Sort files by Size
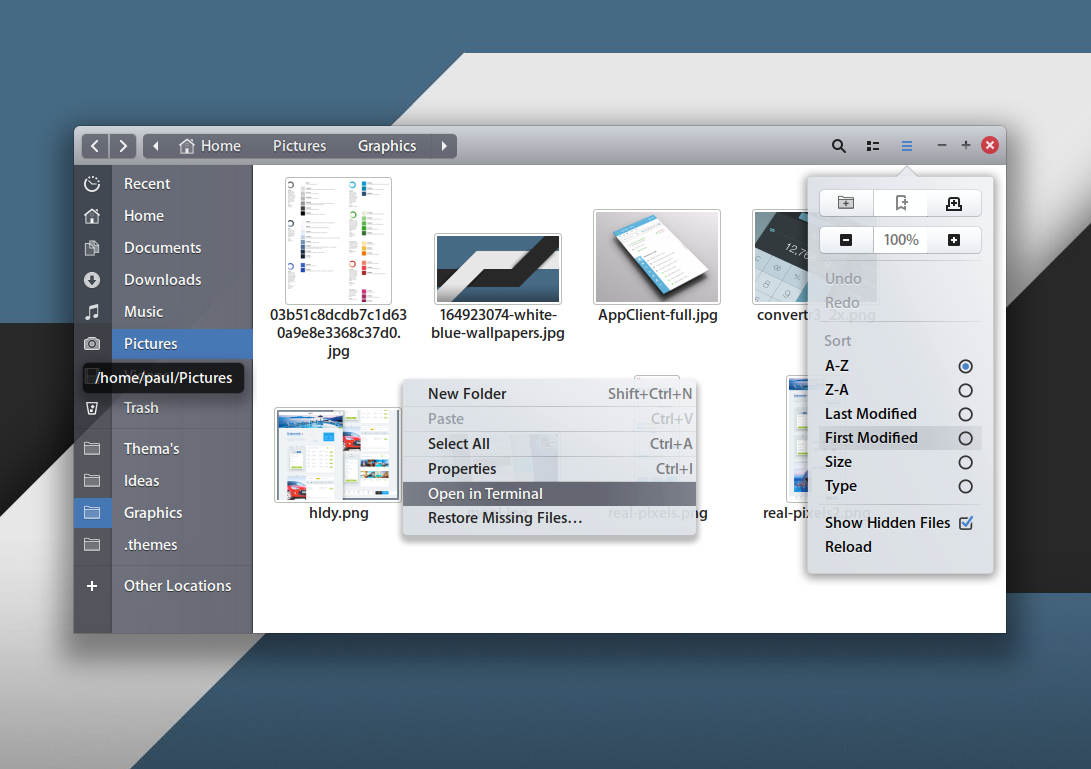The height and width of the screenshot is (769, 1091). tap(900, 462)
